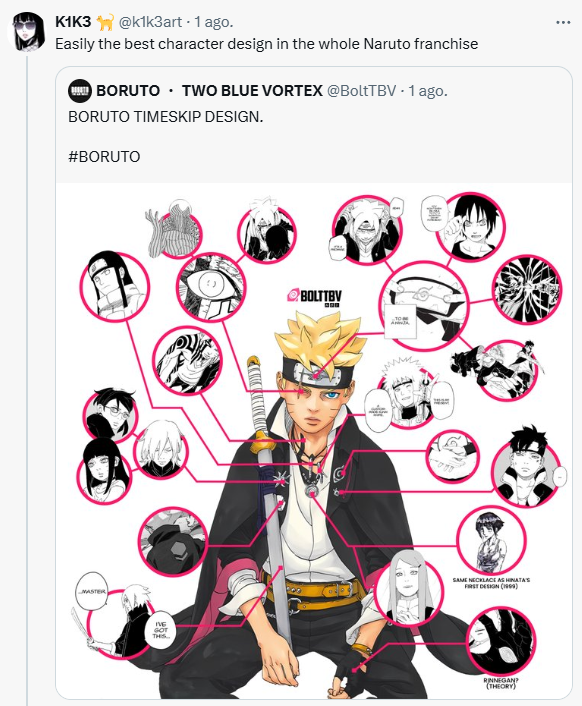Image resolution: width=582 pixels, height=706 pixels.
Task: Click the K1K3 display name
Action: pyautogui.click(x=73, y=22)
